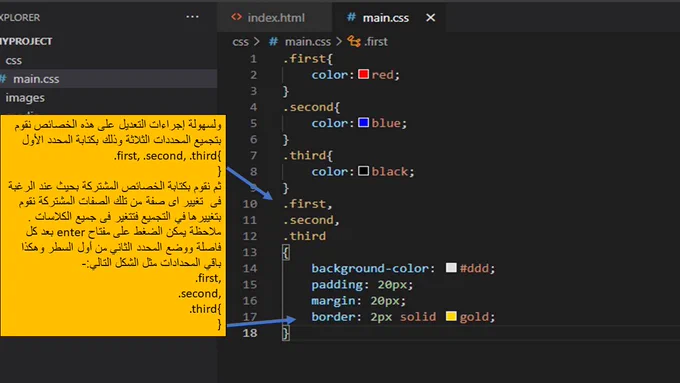This screenshot has width=680, height=383.
Task: Open the red color picker swatch
Action: click(x=363, y=74)
